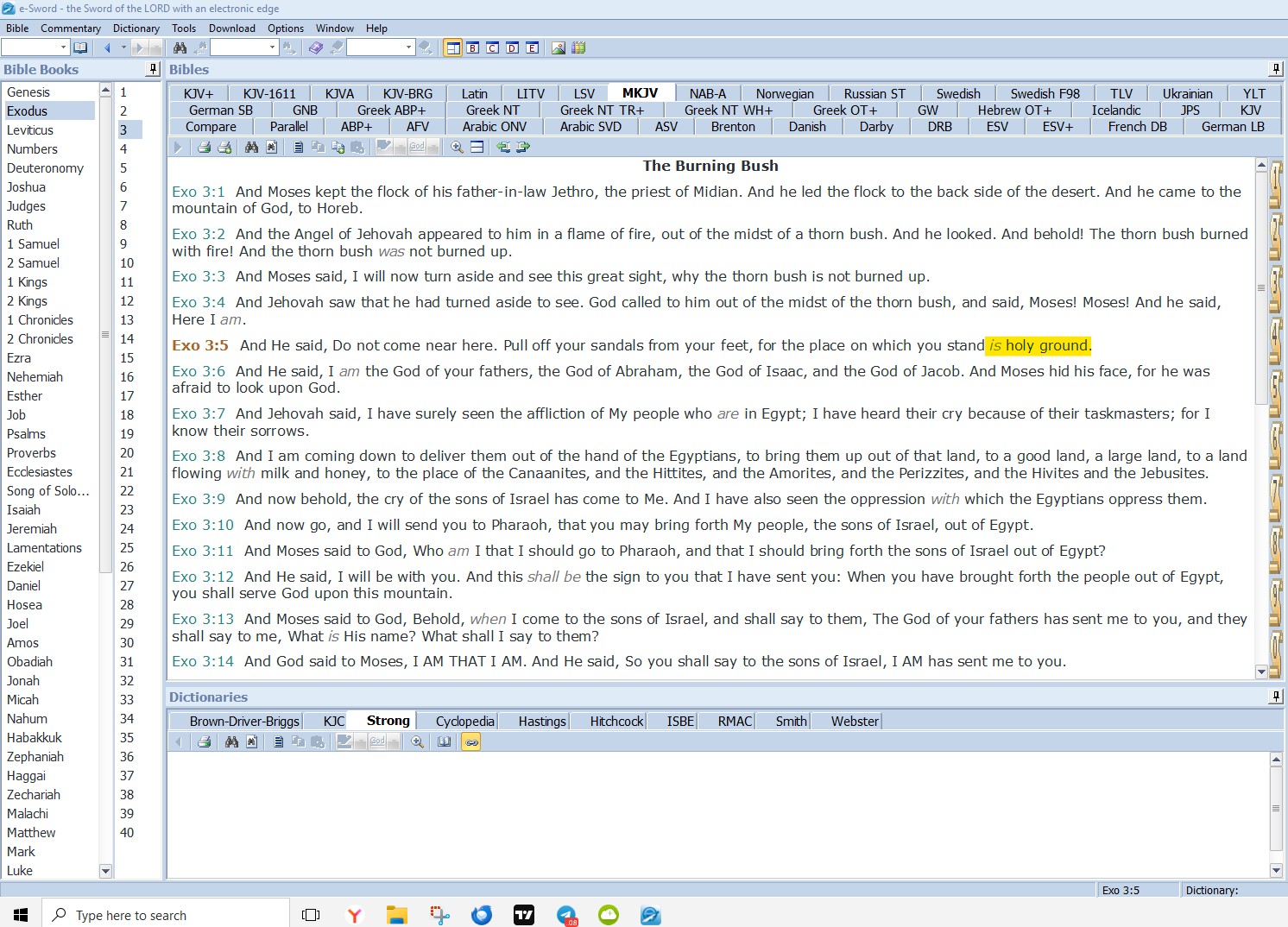Click the find-on-page icon in Dictionaries toolbar

[x=251, y=742]
